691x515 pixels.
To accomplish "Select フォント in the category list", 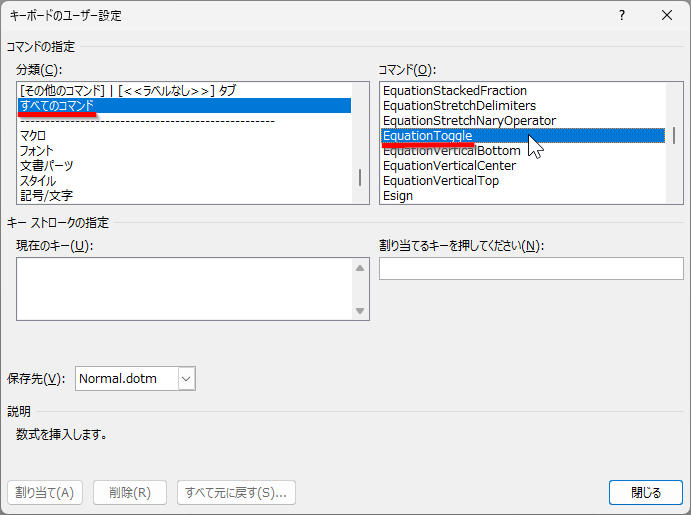I will 185,151.
